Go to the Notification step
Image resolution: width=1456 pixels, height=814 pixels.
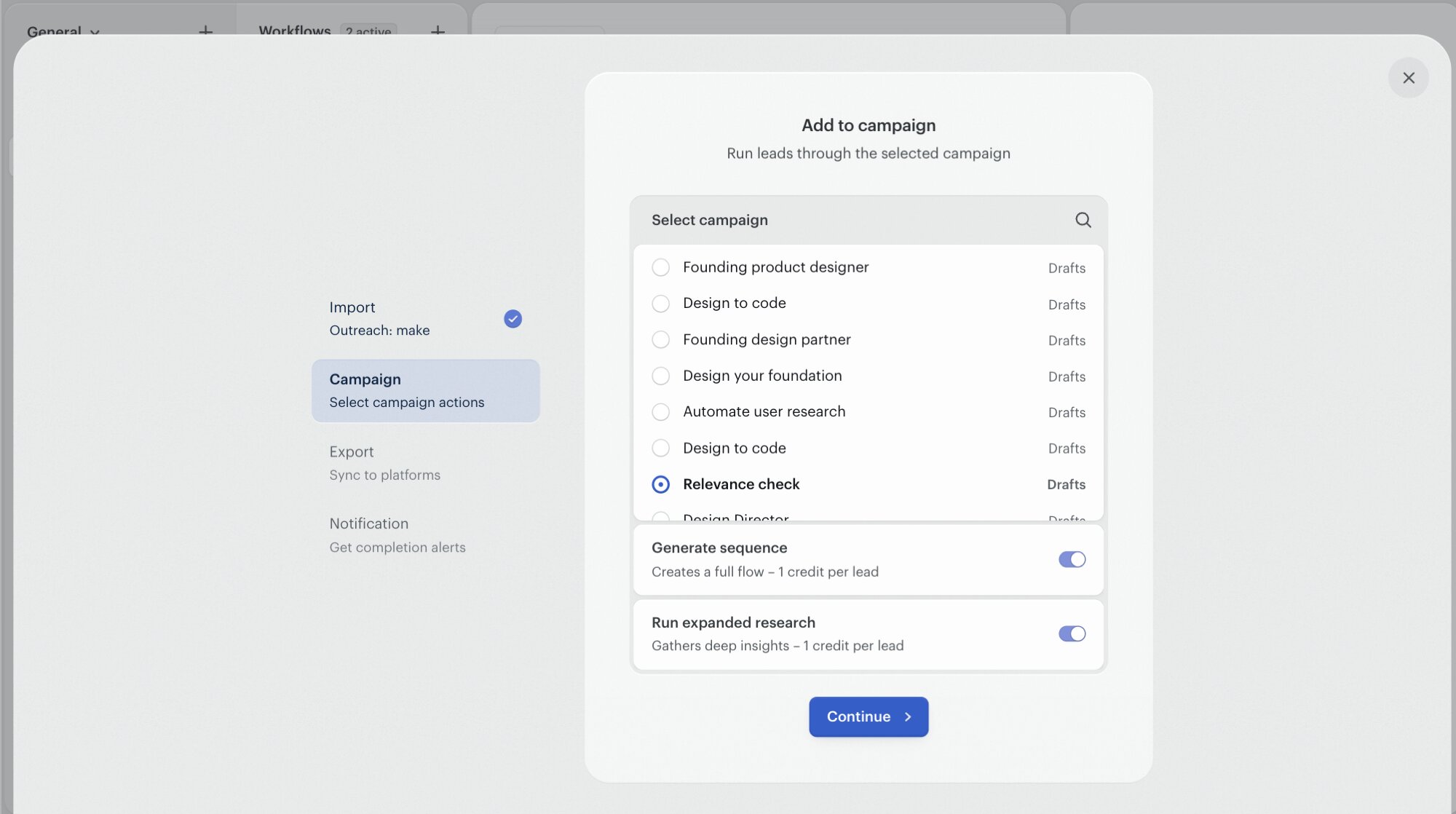pyautogui.click(x=425, y=535)
